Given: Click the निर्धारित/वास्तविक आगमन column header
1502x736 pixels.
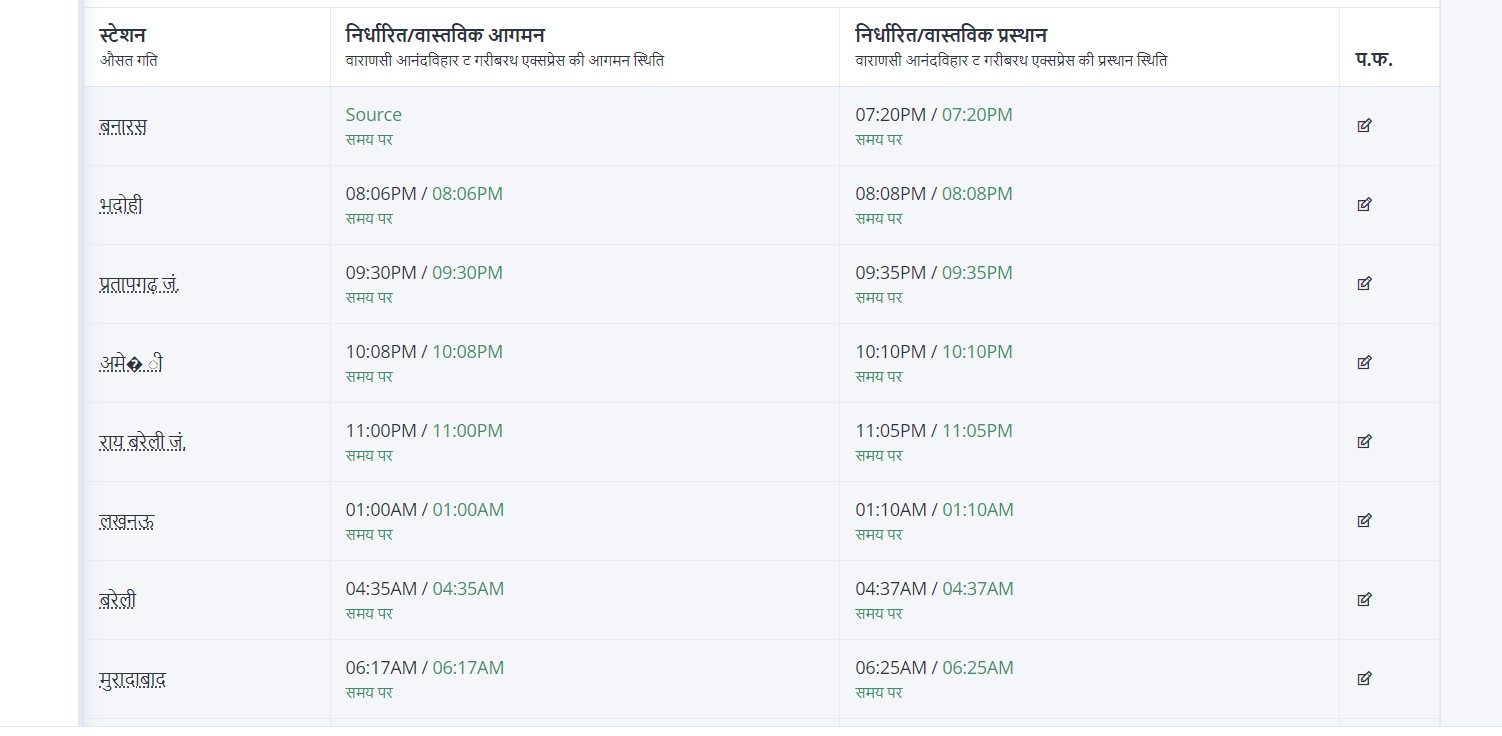Looking at the screenshot, I should pos(445,35).
